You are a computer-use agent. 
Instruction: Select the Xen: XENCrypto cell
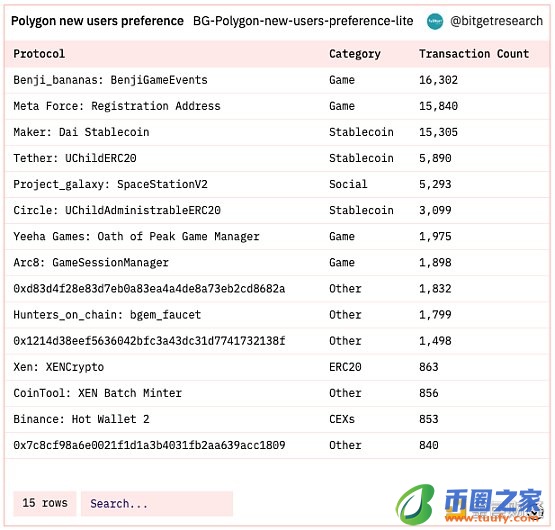point(58,367)
